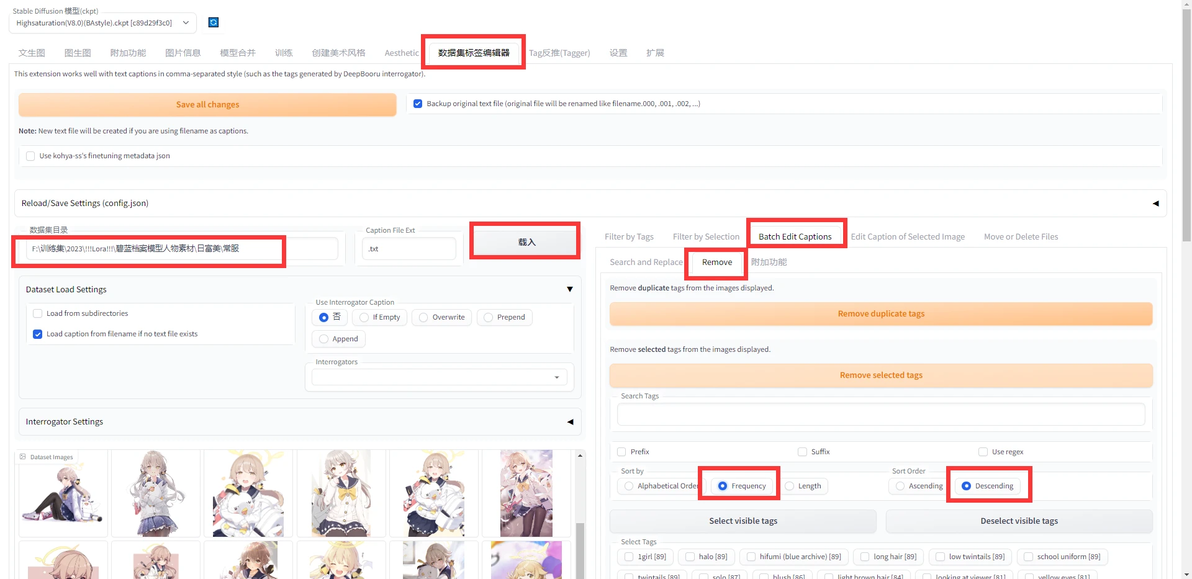Open the 扩展 tab
The height and width of the screenshot is (579, 1192).
(x=655, y=53)
